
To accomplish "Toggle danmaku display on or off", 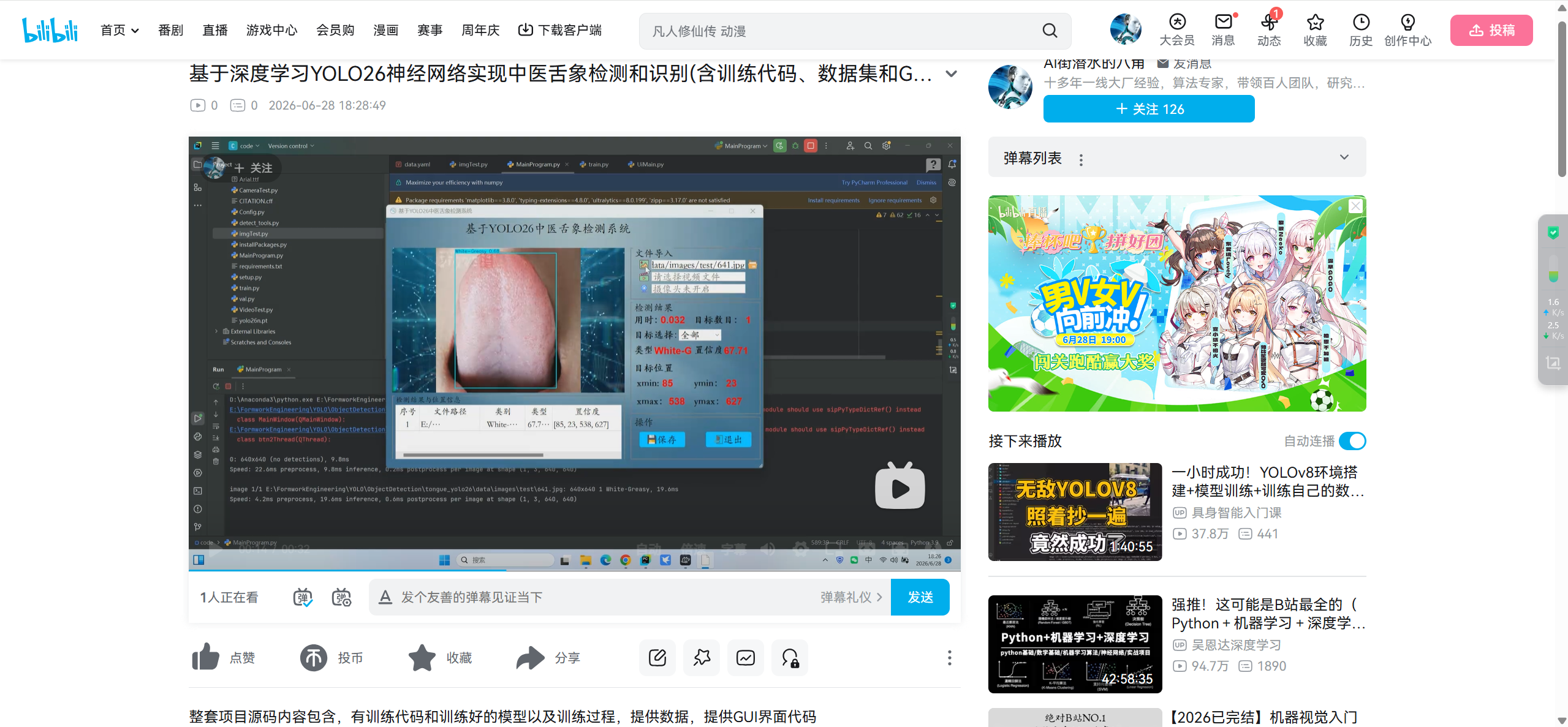I will (303, 597).
